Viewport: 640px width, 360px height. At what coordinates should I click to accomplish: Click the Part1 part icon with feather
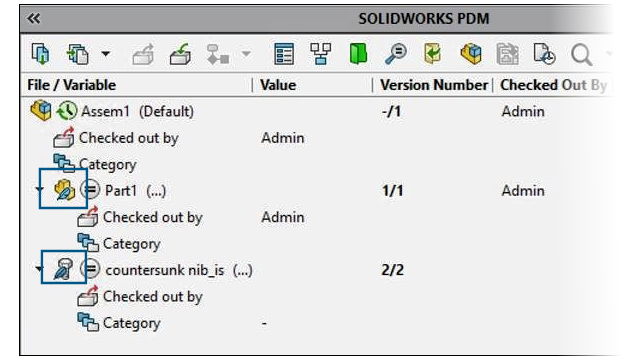click(x=64, y=190)
